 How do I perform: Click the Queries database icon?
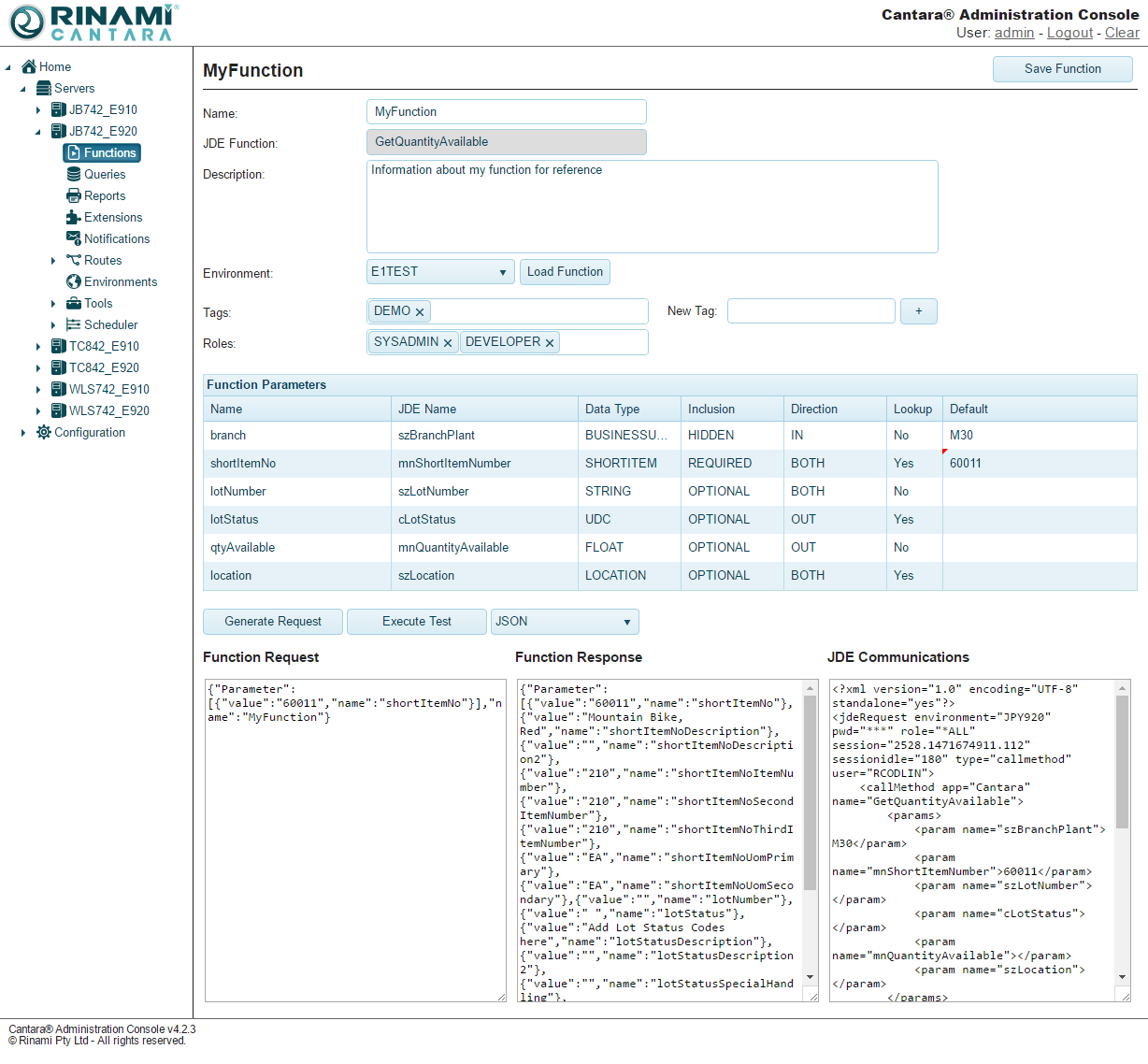point(74,174)
